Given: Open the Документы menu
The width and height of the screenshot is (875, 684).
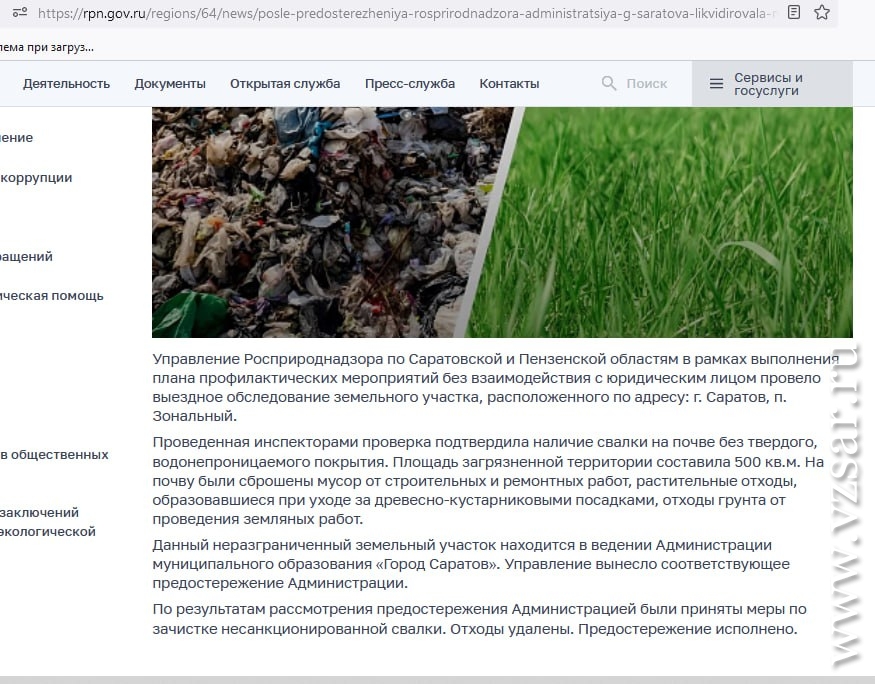Looking at the screenshot, I should point(170,84).
